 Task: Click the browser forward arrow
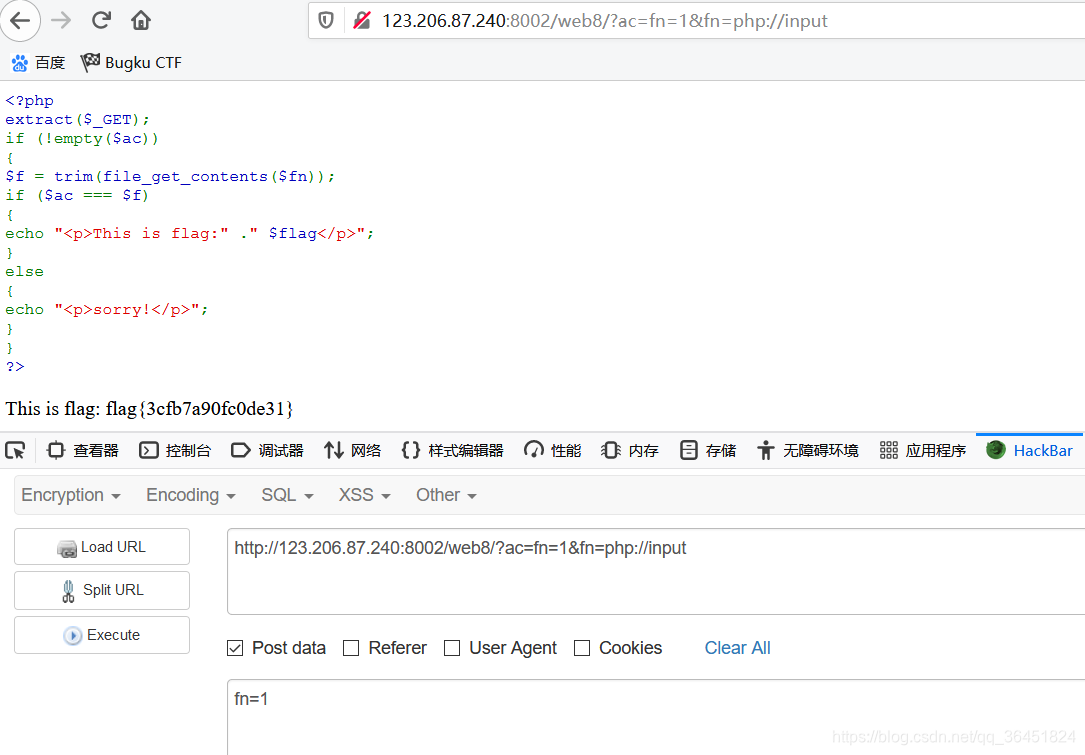tap(61, 21)
